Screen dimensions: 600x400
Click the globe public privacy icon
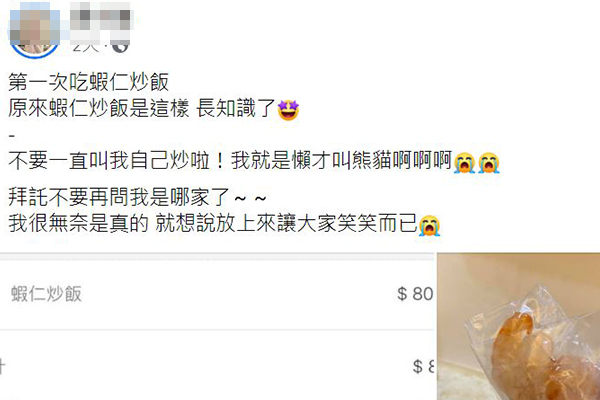pos(120,46)
